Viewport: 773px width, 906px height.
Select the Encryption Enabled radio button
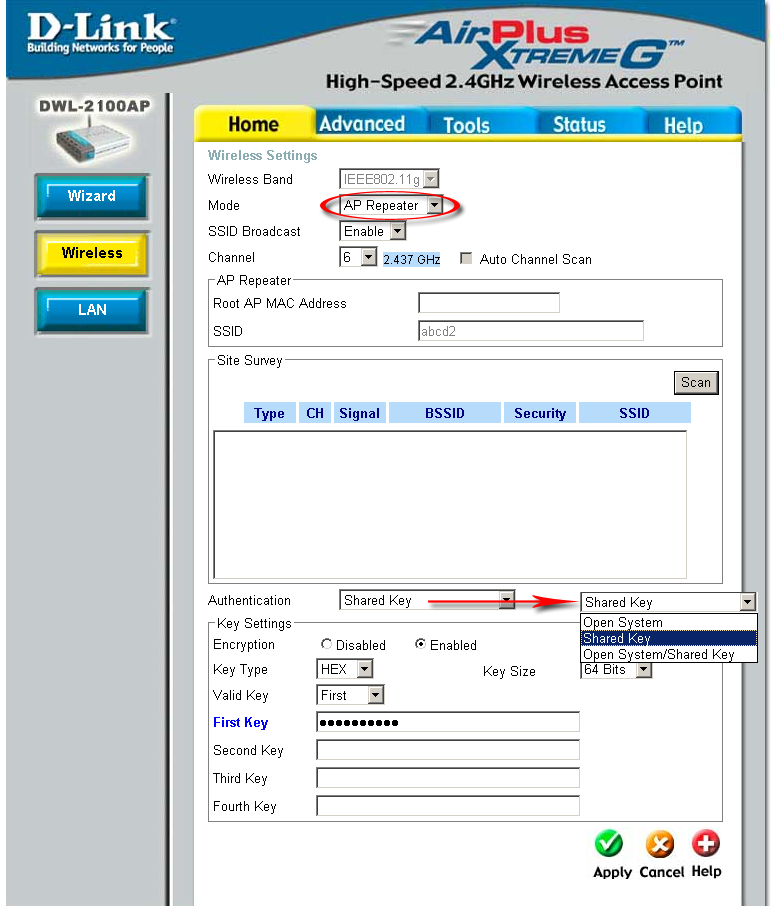(x=421, y=644)
